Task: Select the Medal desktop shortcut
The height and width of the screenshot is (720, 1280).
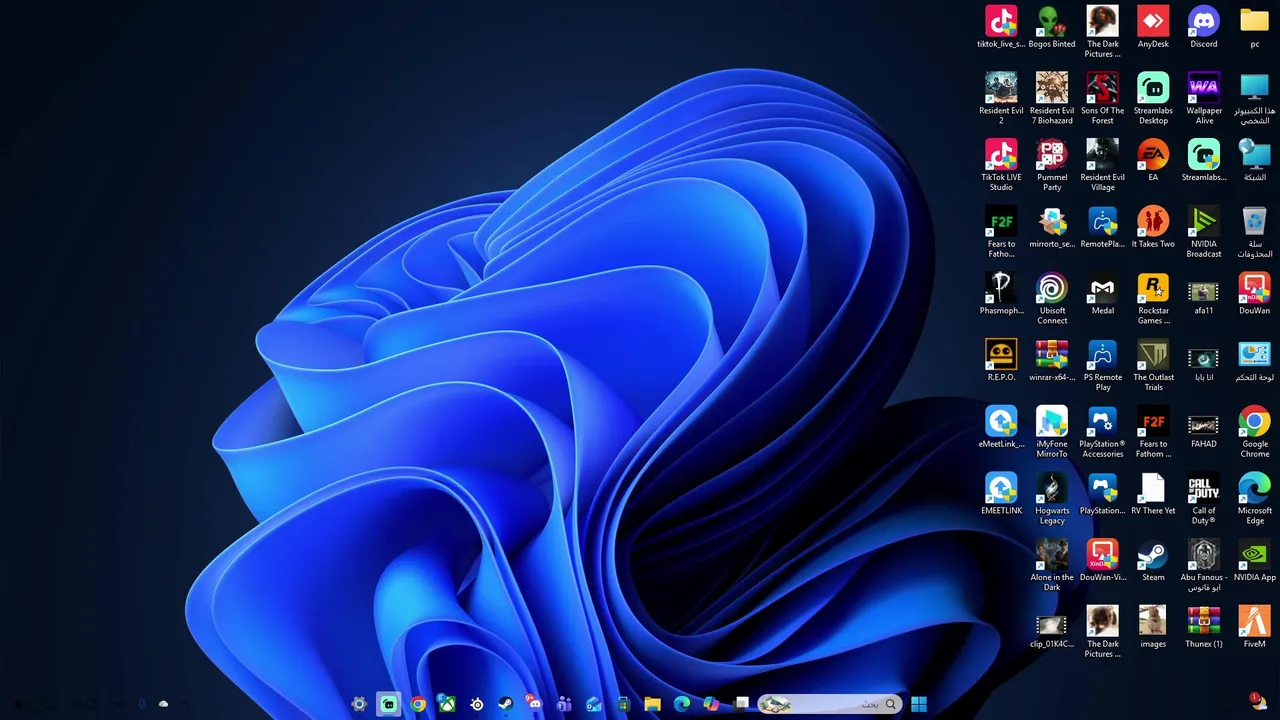Action: (x=1103, y=295)
